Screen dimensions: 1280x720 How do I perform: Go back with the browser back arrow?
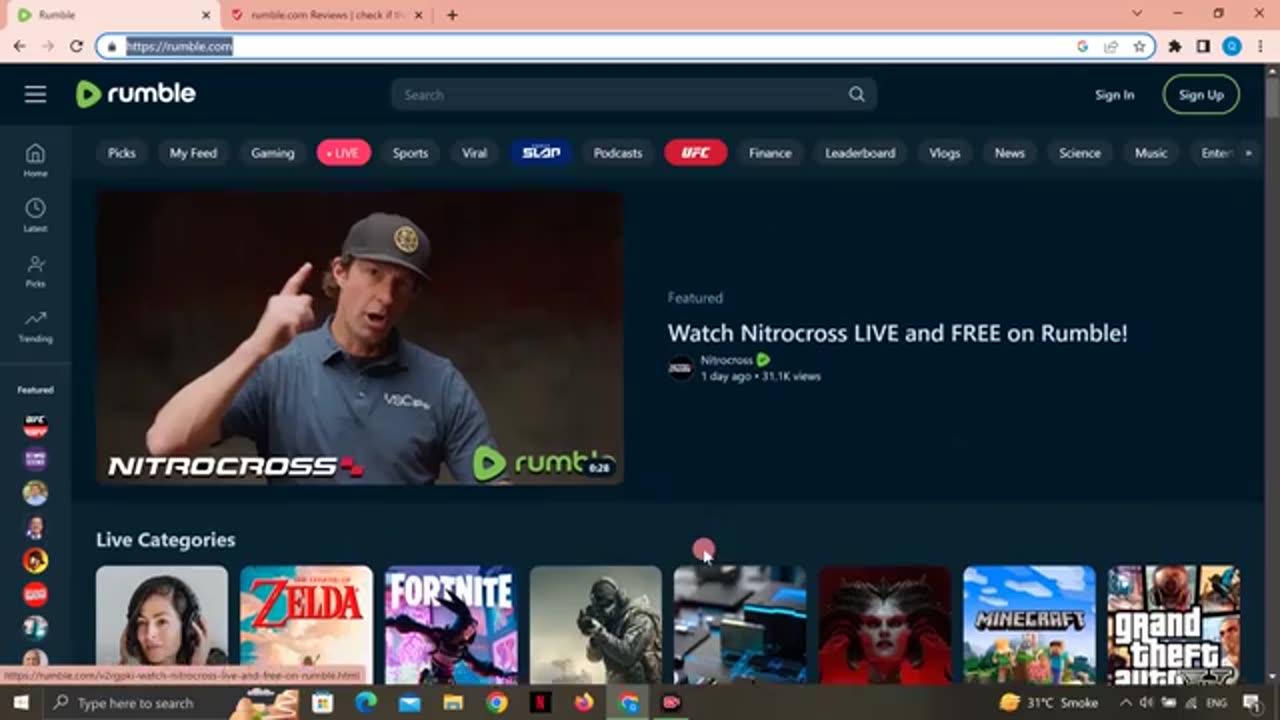pyautogui.click(x=20, y=46)
